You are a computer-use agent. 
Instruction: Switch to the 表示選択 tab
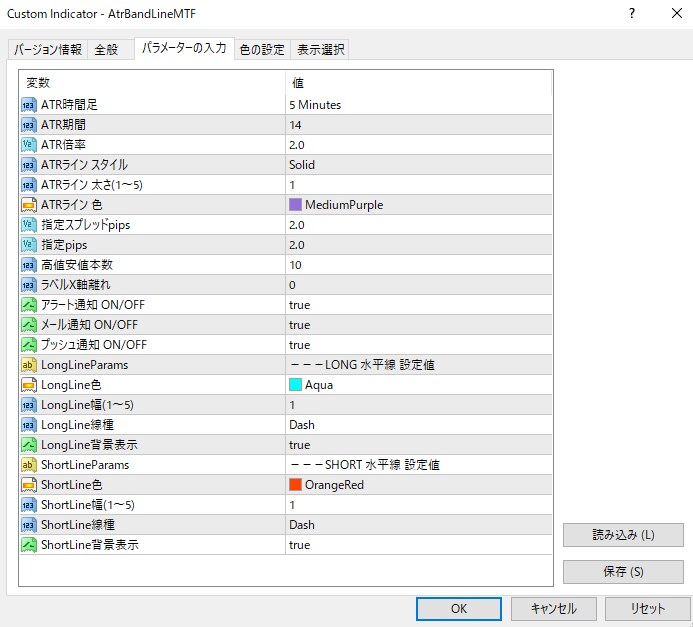(320, 49)
